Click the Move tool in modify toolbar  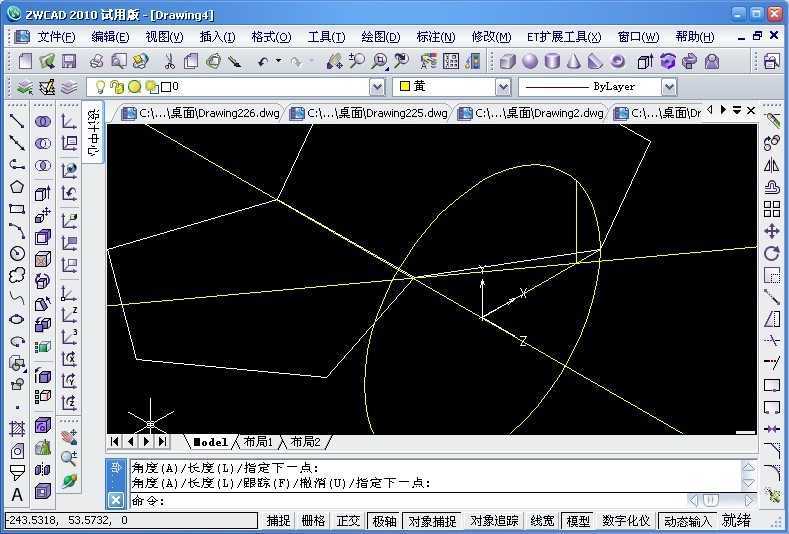(x=771, y=231)
